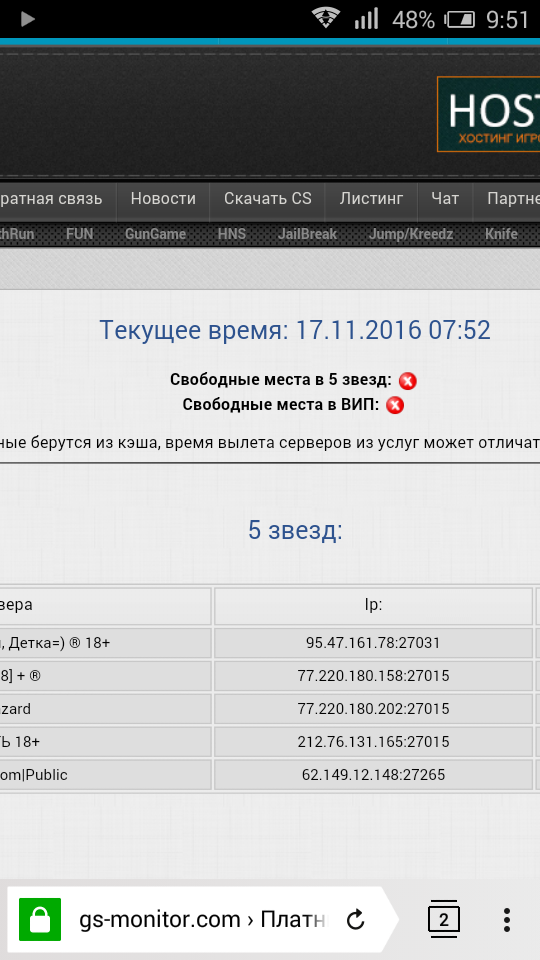Tap the Wi-Fi status icon
The height and width of the screenshot is (960, 540).
click(x=326, y=18)
